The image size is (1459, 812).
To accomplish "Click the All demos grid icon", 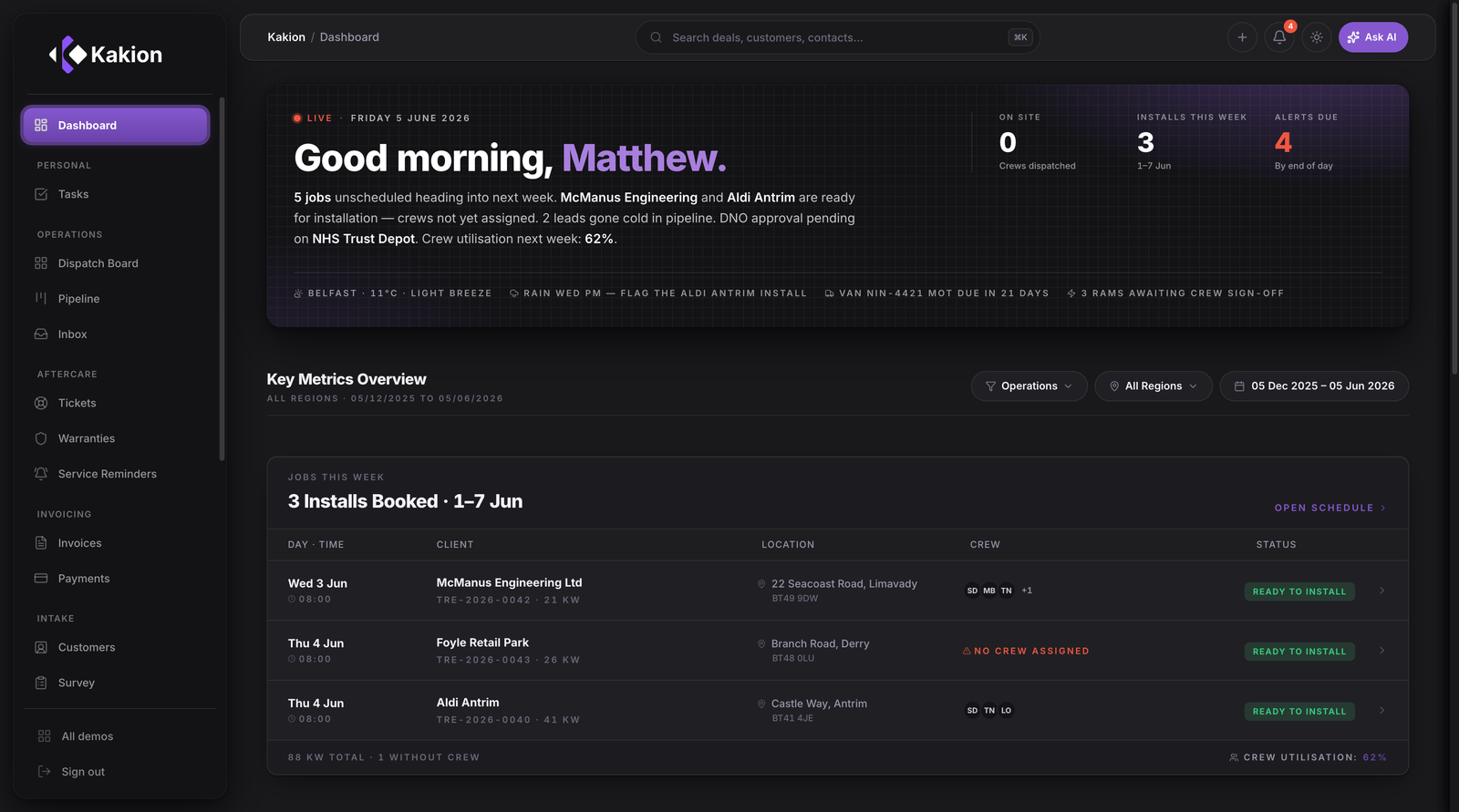I will click(45, 736).
